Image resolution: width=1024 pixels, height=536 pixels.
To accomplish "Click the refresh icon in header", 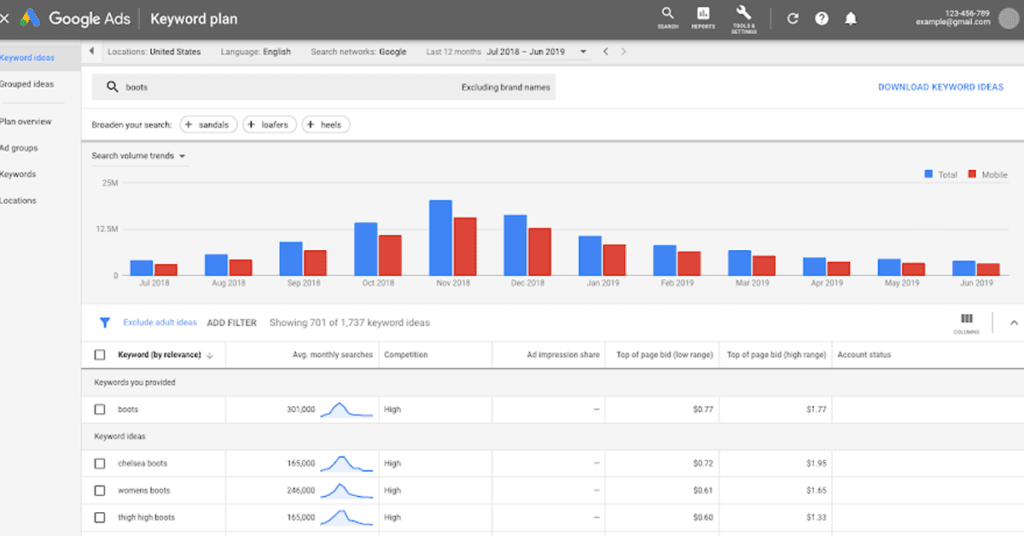I will pyautogui.click(x=793, y=18).
